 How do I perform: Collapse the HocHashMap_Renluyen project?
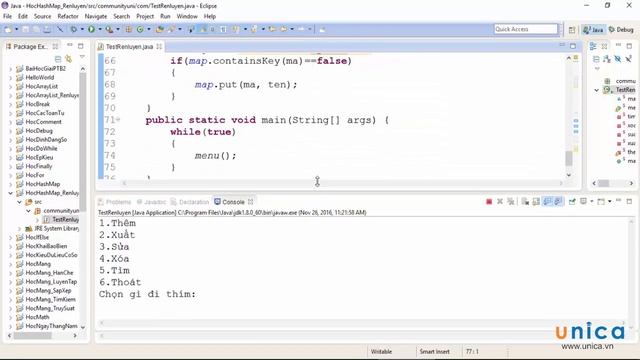11,193
